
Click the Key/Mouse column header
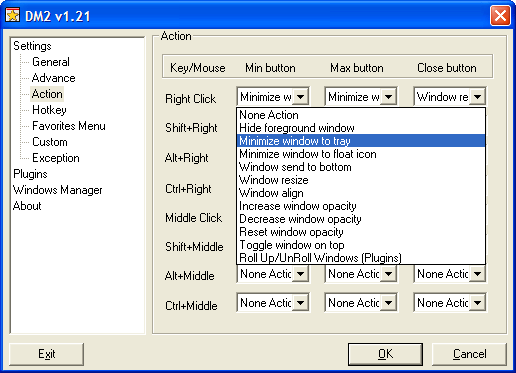point(198,68)
